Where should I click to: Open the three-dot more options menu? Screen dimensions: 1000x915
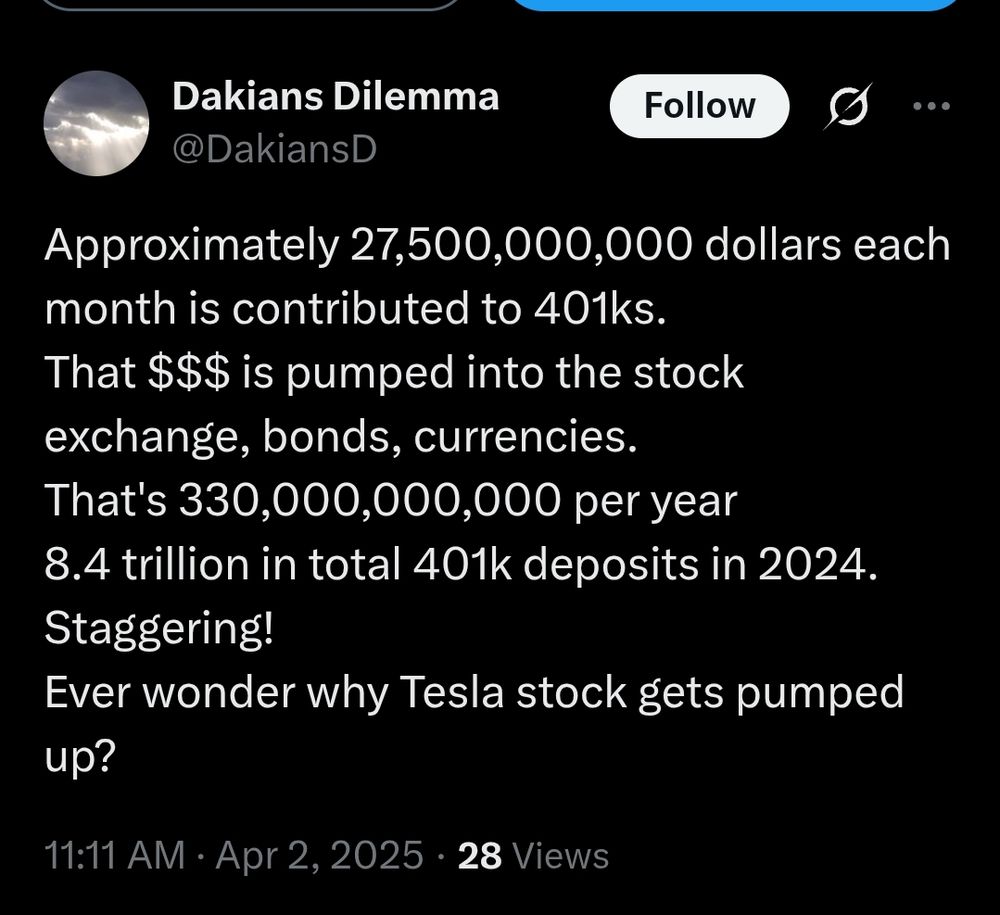click(932, 106)
